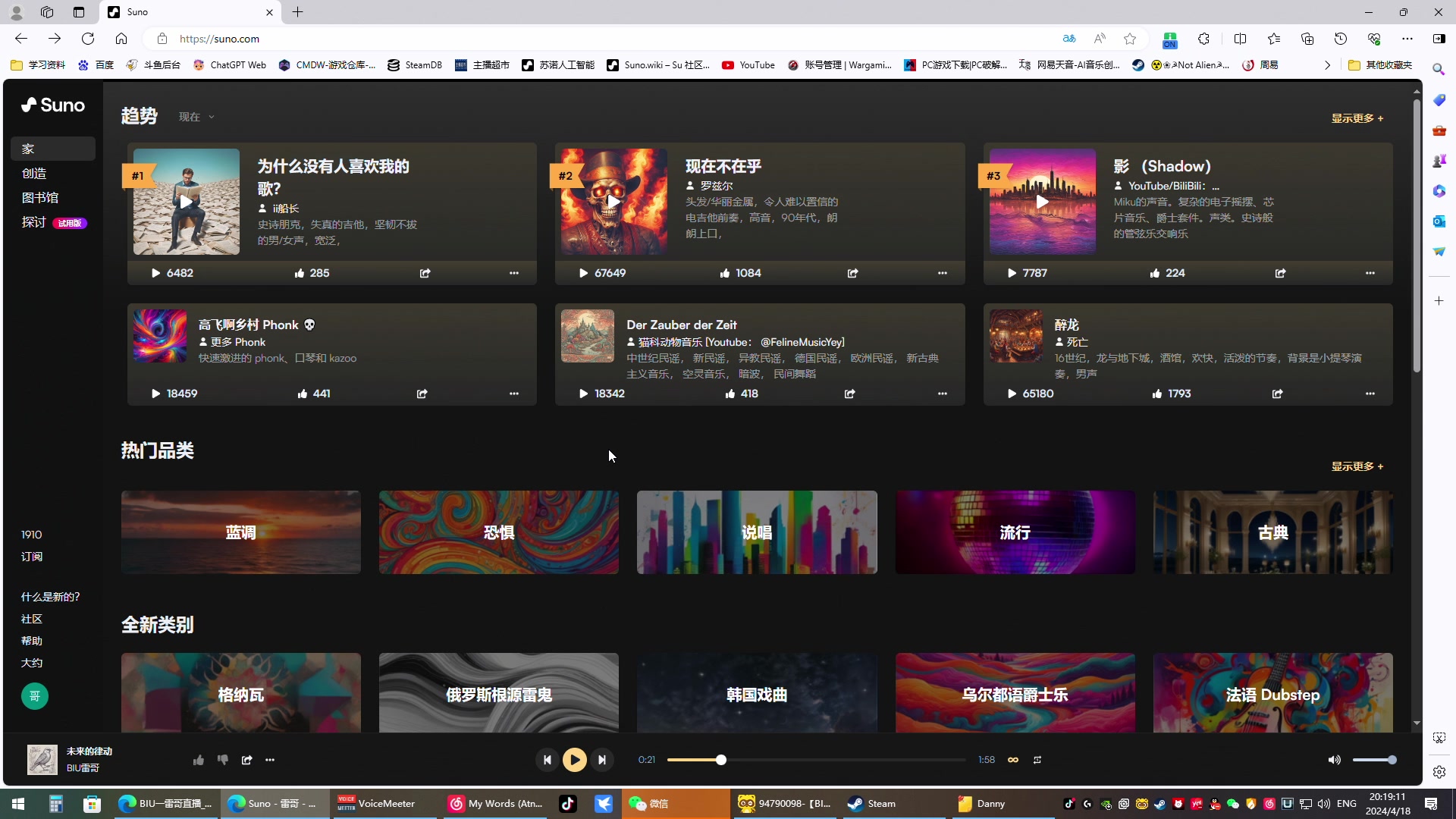Click the 订阅 link in sidebar
The height and width of the screenshot is (819, 1456).
(x=32, y=557)
